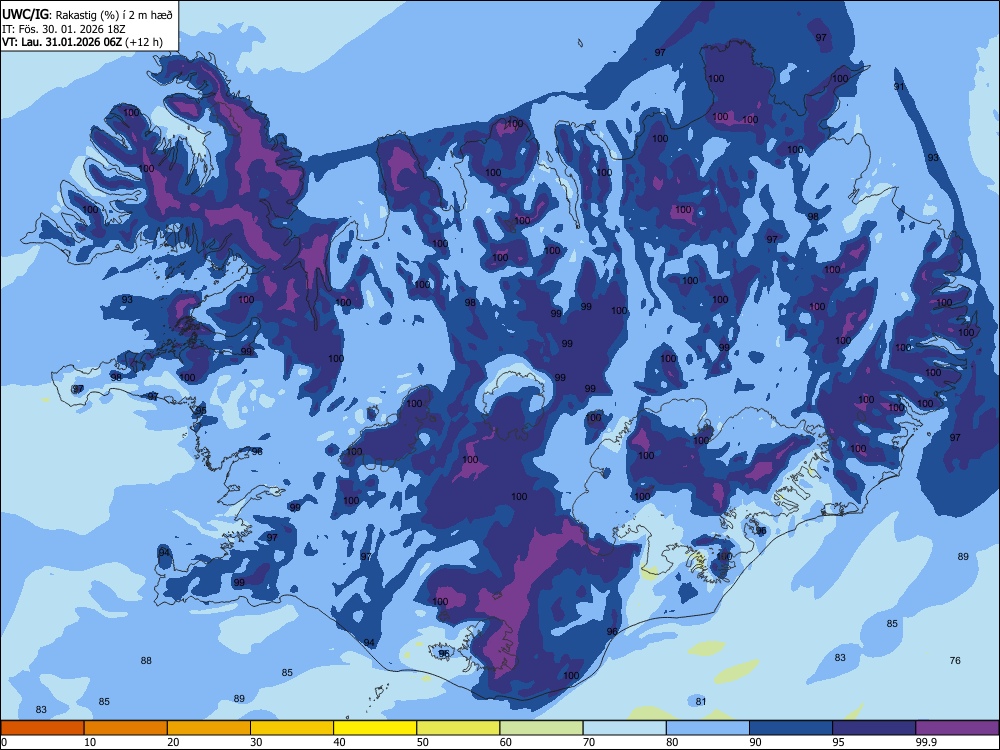Click the lightest blue 70–80 legend swatch

pos(624,728)
